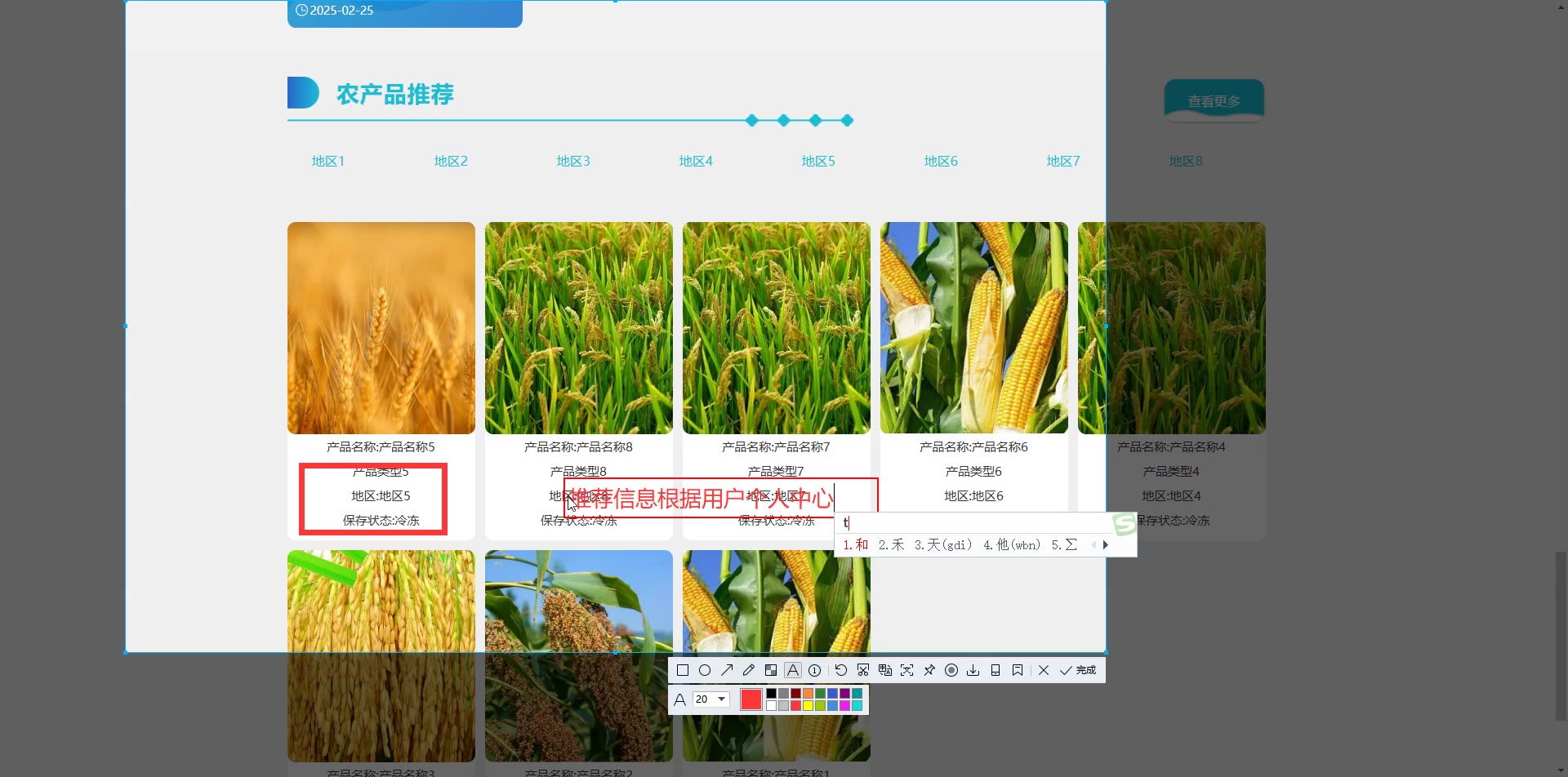This screenshot has width=1568, height=777.
Task: Save the screenshot with download icon
Action: click(973, 670)
